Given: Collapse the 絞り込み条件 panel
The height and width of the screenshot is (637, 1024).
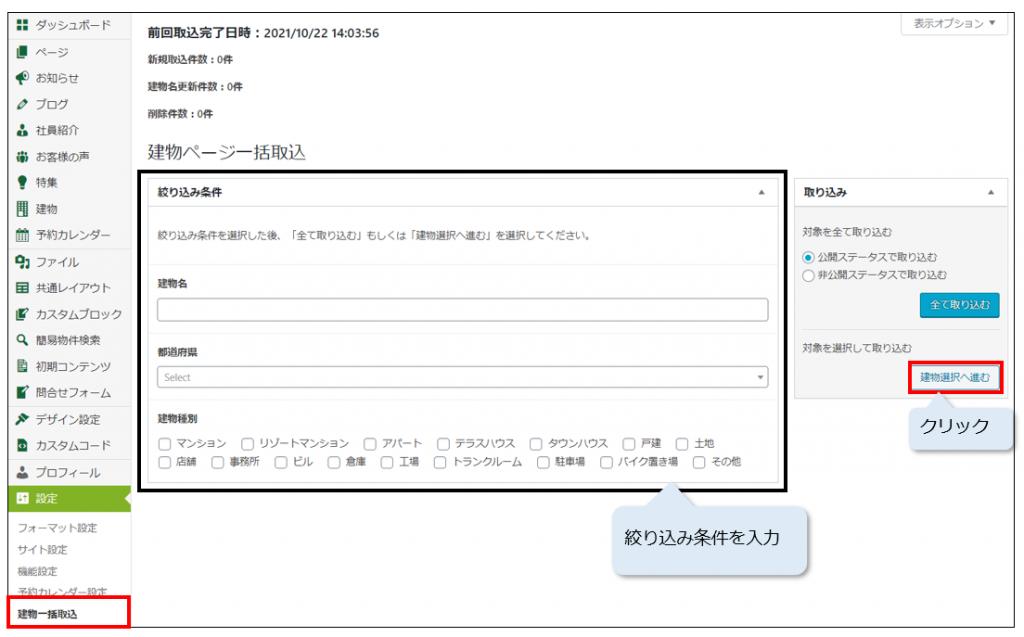Looking at the screenshot, I should 761,192.
